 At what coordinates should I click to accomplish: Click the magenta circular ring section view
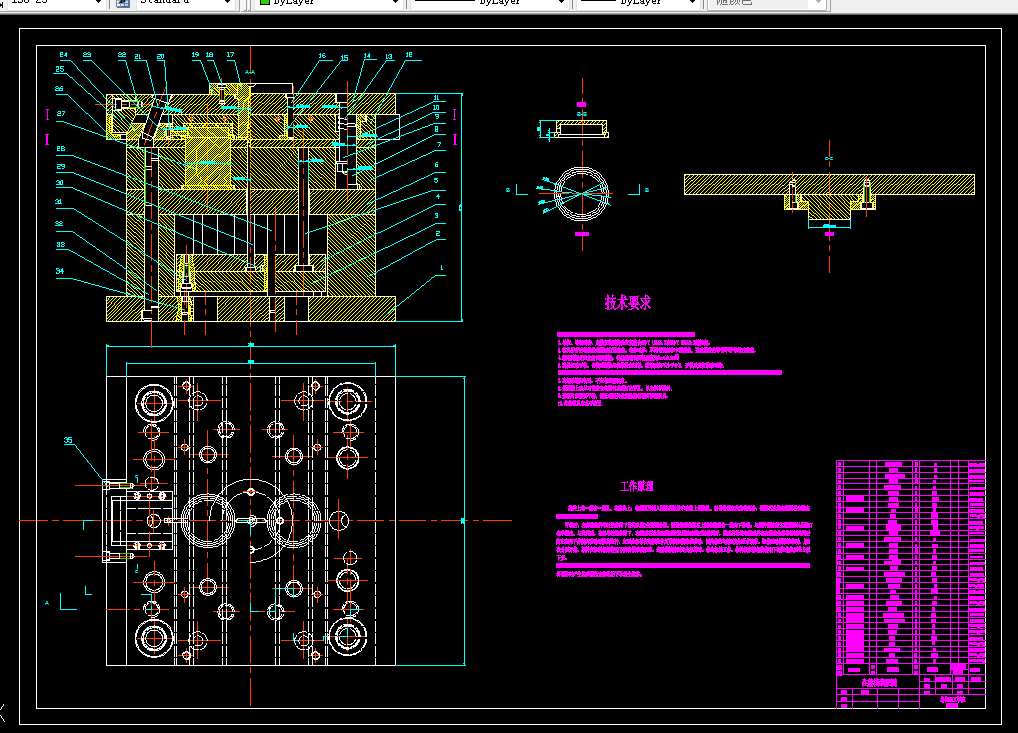click(x=582, y=193)
